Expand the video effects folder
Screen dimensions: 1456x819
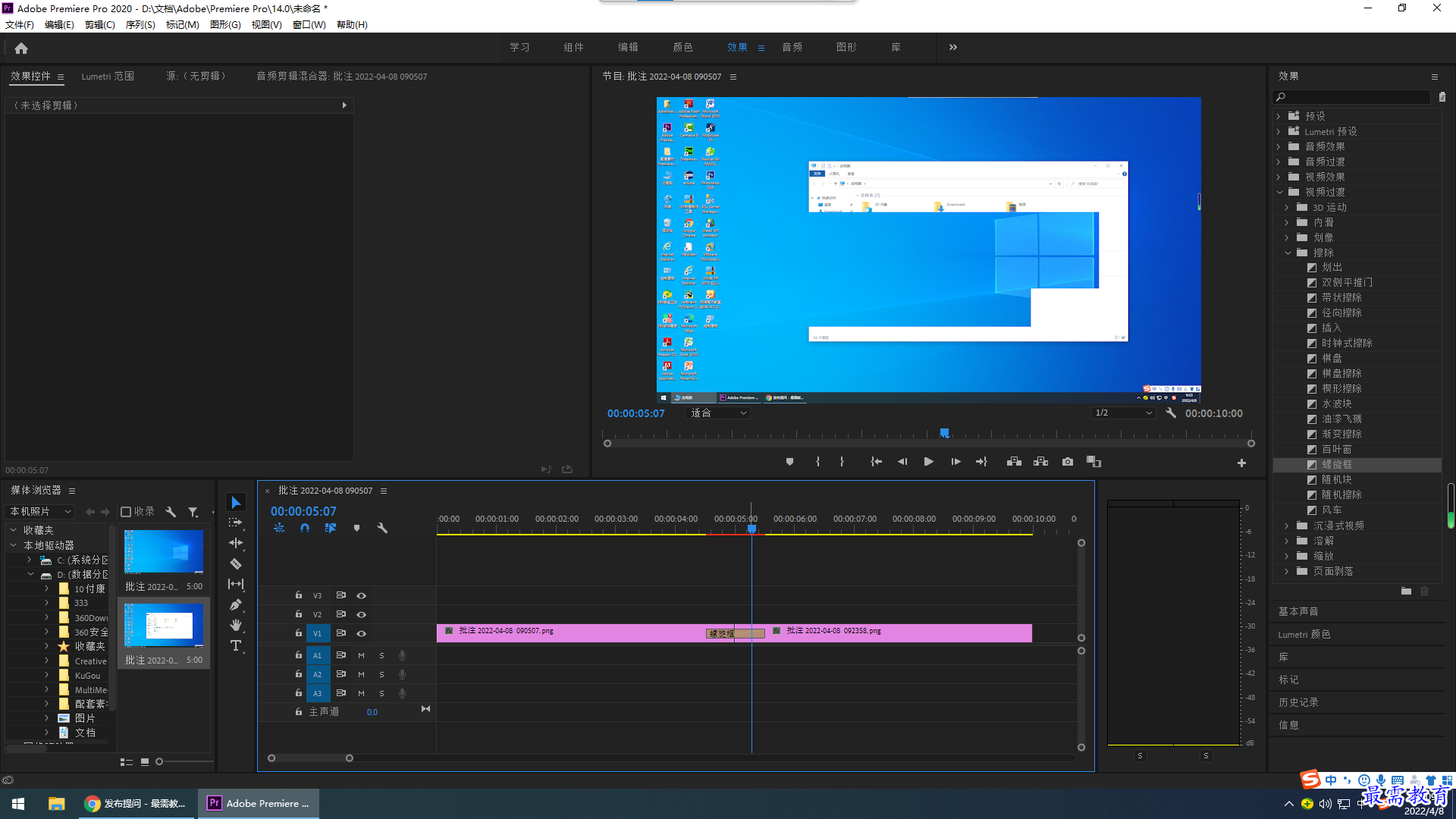(x=1279, y=177)
